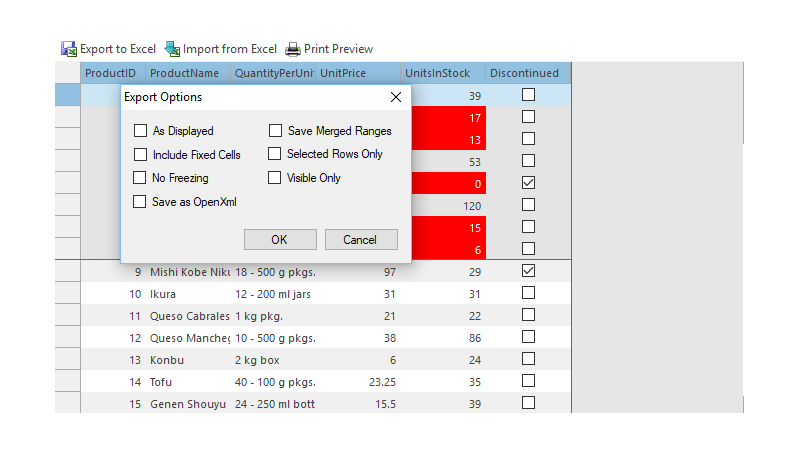Image resolution: width=800 pixels, height=450 pixels.
Task: Confirm export with OK button
Action: (280, 239)
